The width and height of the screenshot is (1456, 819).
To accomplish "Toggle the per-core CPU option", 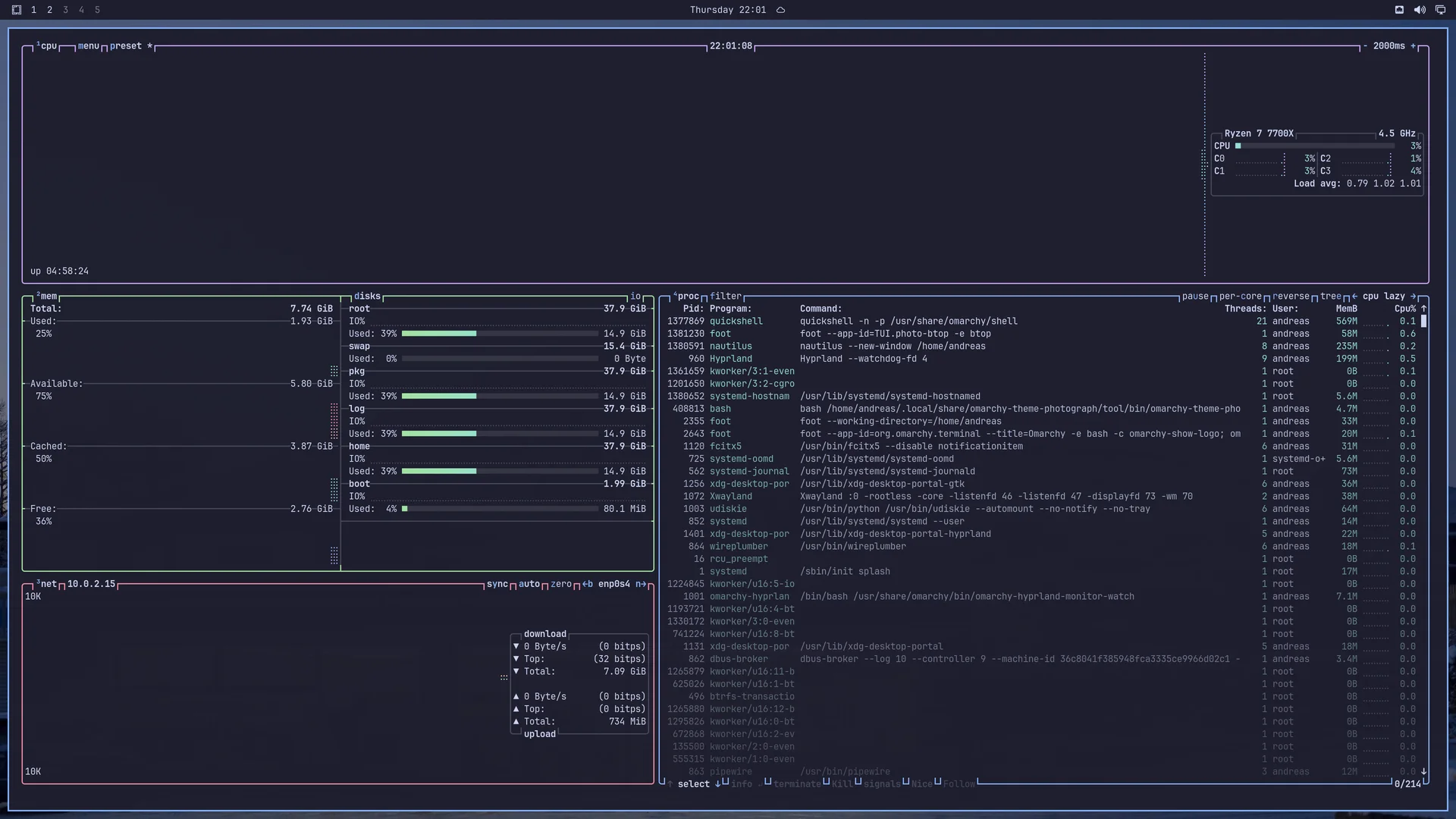I will (x=1241, y=297).
